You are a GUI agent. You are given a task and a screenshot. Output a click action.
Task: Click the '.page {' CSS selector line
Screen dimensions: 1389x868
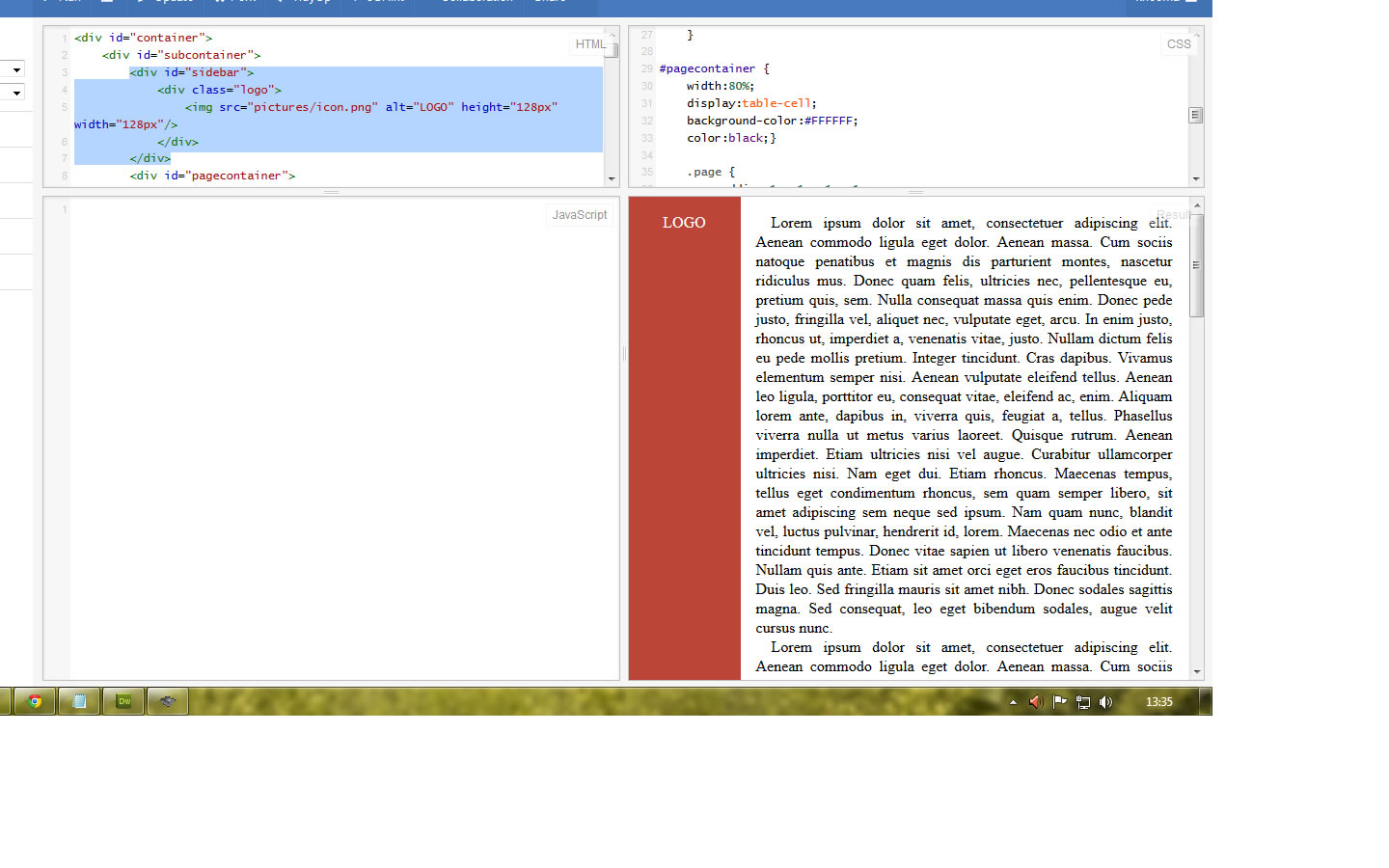(x=711, y=172)
